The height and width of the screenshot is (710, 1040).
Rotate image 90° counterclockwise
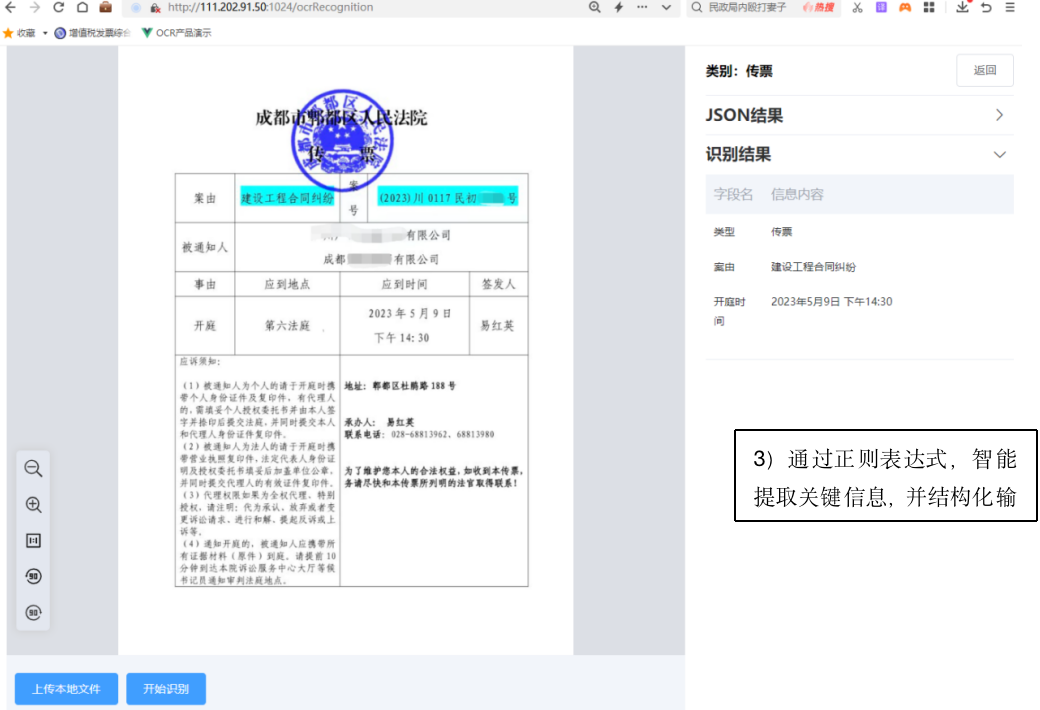33,577
